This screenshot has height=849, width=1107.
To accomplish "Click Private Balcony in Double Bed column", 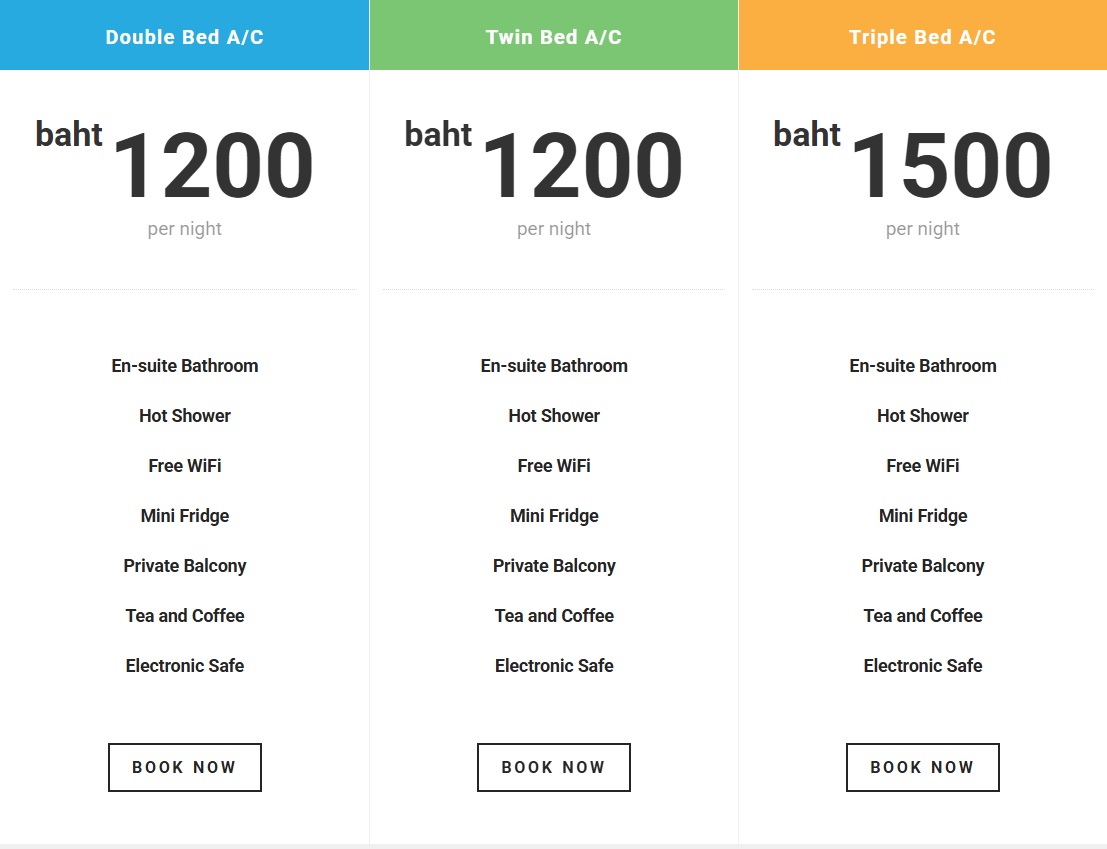I will [x=185, y=566].
